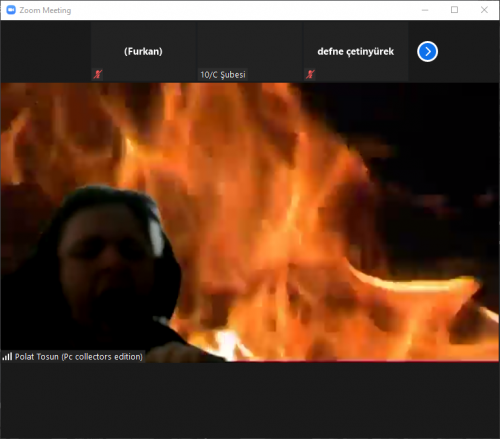Click the Polat Tosun (Pc collectors edition) label
Screen dimensions: 500x439
(79, 357)
